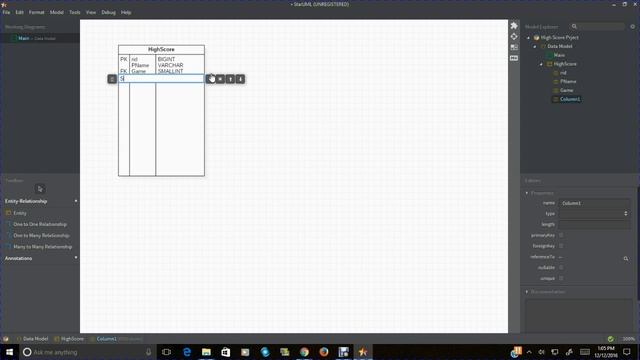Click the search magnifier in Model Explorer
This screenshot has width=640, height=360.
pyautogui.click(x=574, y=27)
